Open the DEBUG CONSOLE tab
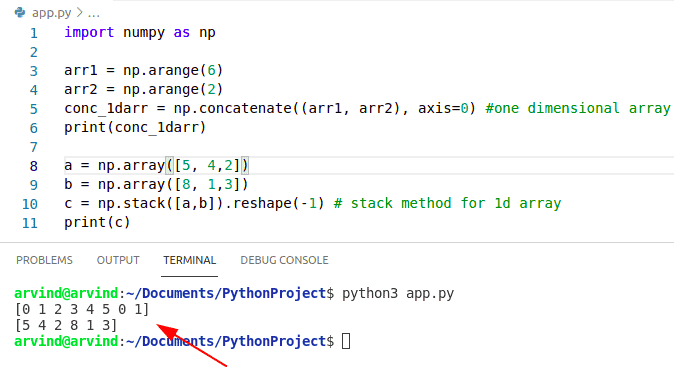This screenshot has height=367, width=674. coord(284,260)
